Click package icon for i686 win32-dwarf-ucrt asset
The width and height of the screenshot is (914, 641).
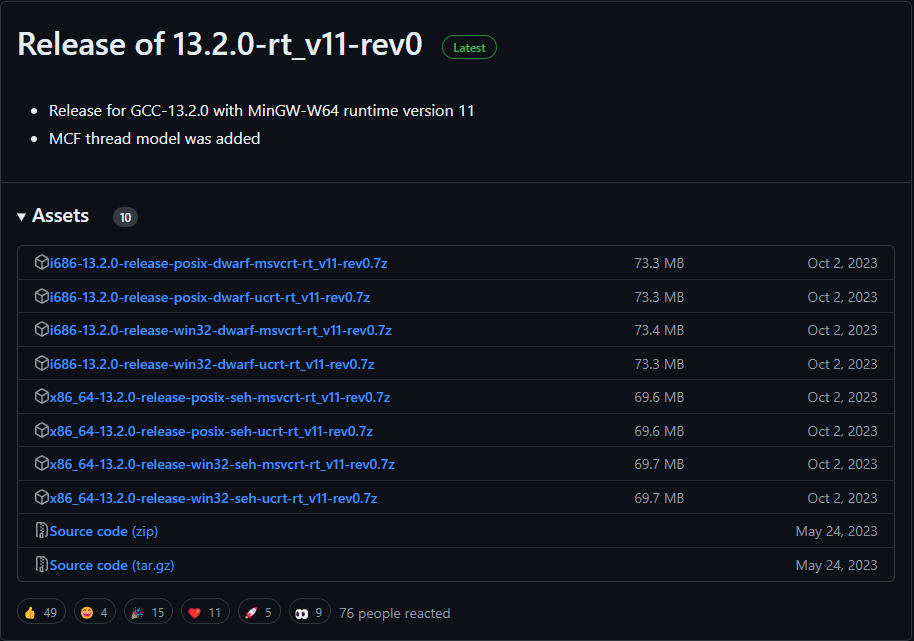point(41,364)
